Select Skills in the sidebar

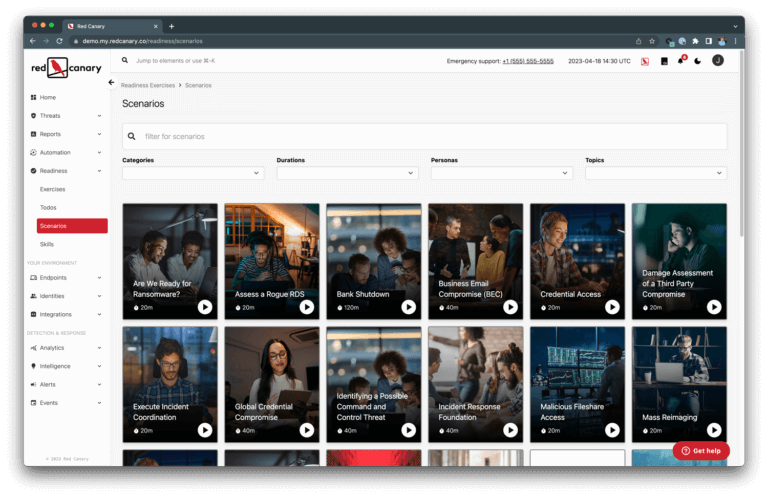coord(47,244)
